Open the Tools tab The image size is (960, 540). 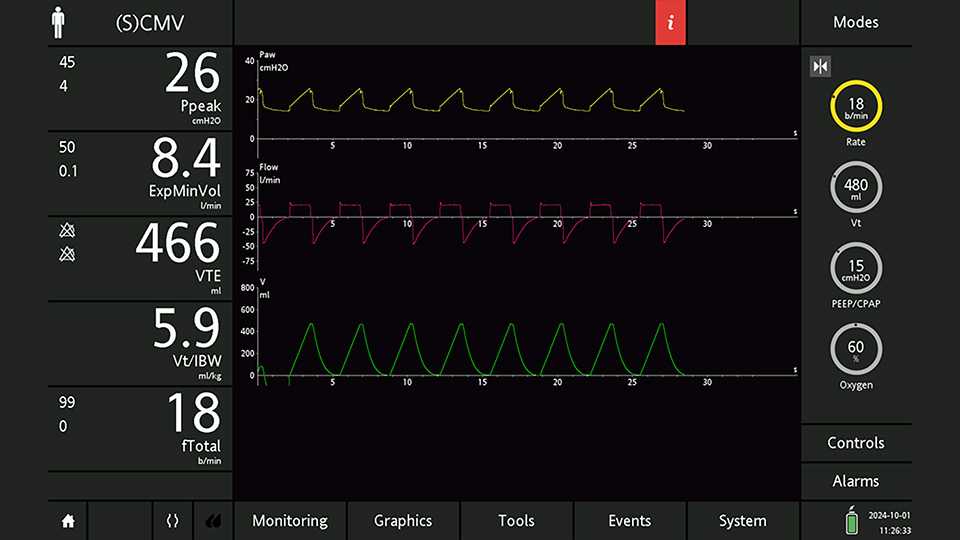coord(516,521)
